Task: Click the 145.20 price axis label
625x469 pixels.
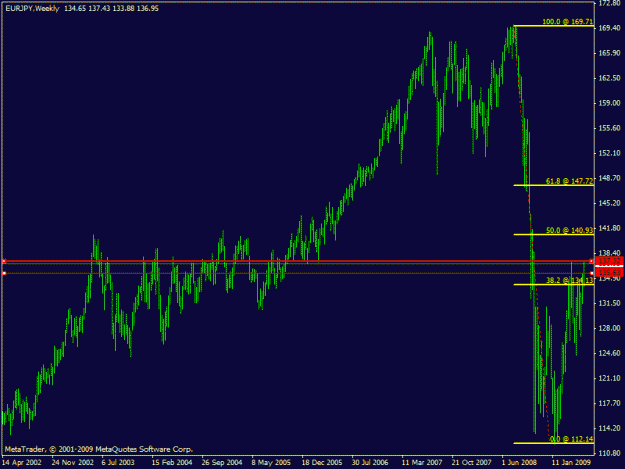Action: (609, 203)
